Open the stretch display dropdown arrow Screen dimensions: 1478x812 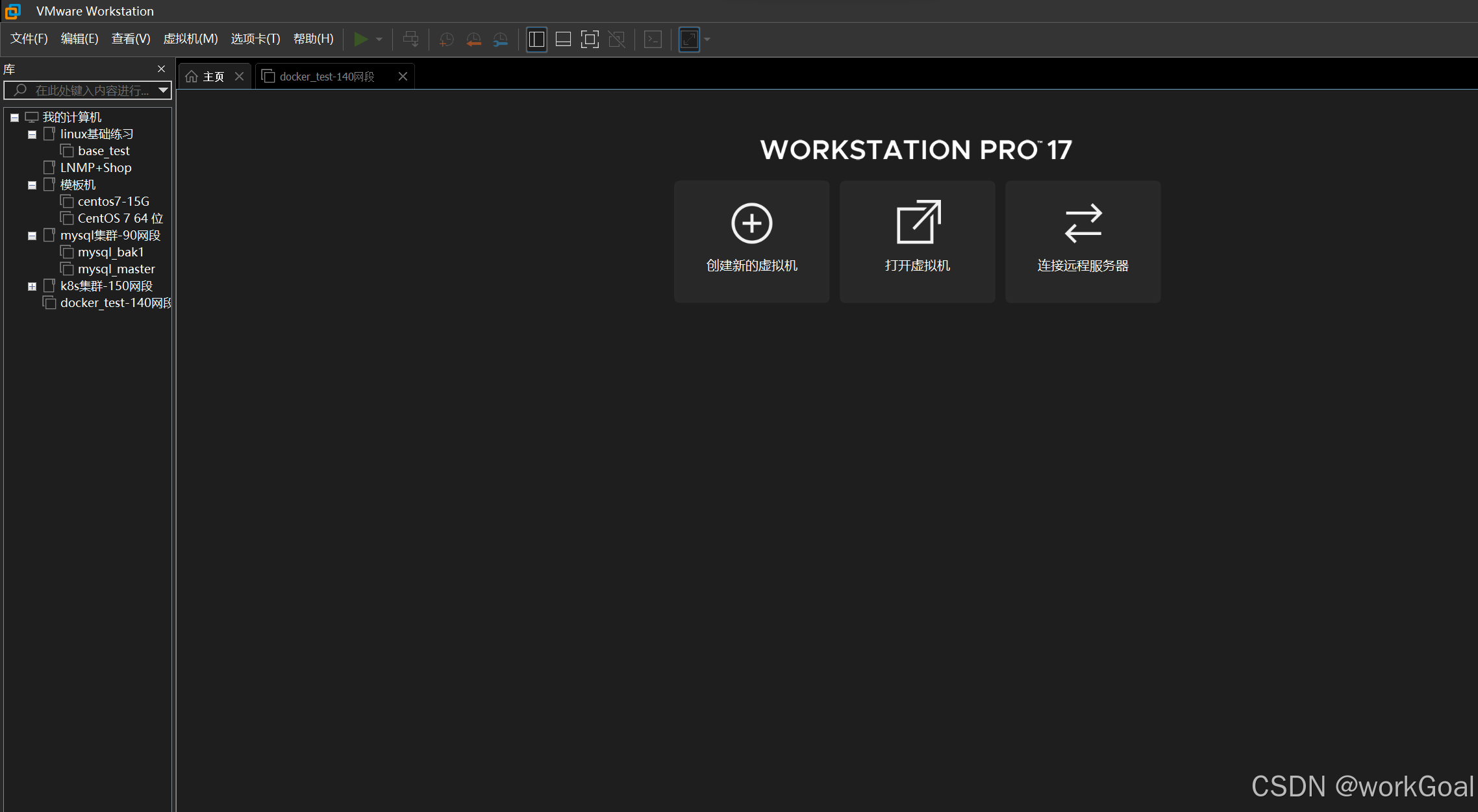707,40
